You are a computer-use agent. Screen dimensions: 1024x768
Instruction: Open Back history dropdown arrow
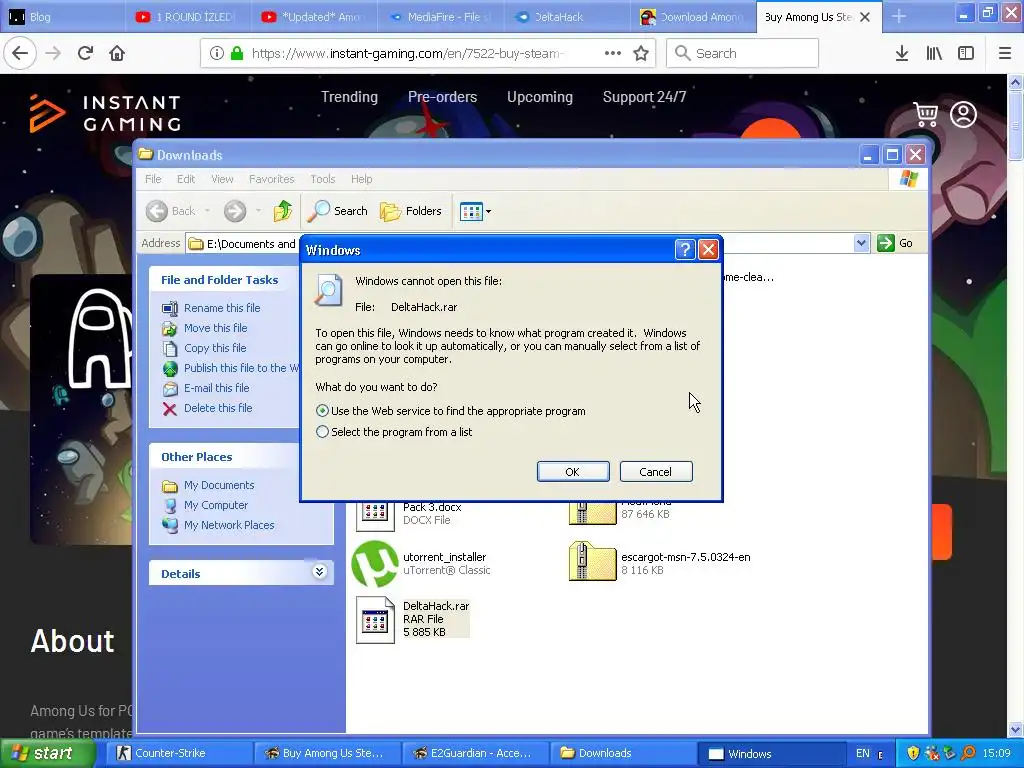pyautogui.click(x=207, y=211)
